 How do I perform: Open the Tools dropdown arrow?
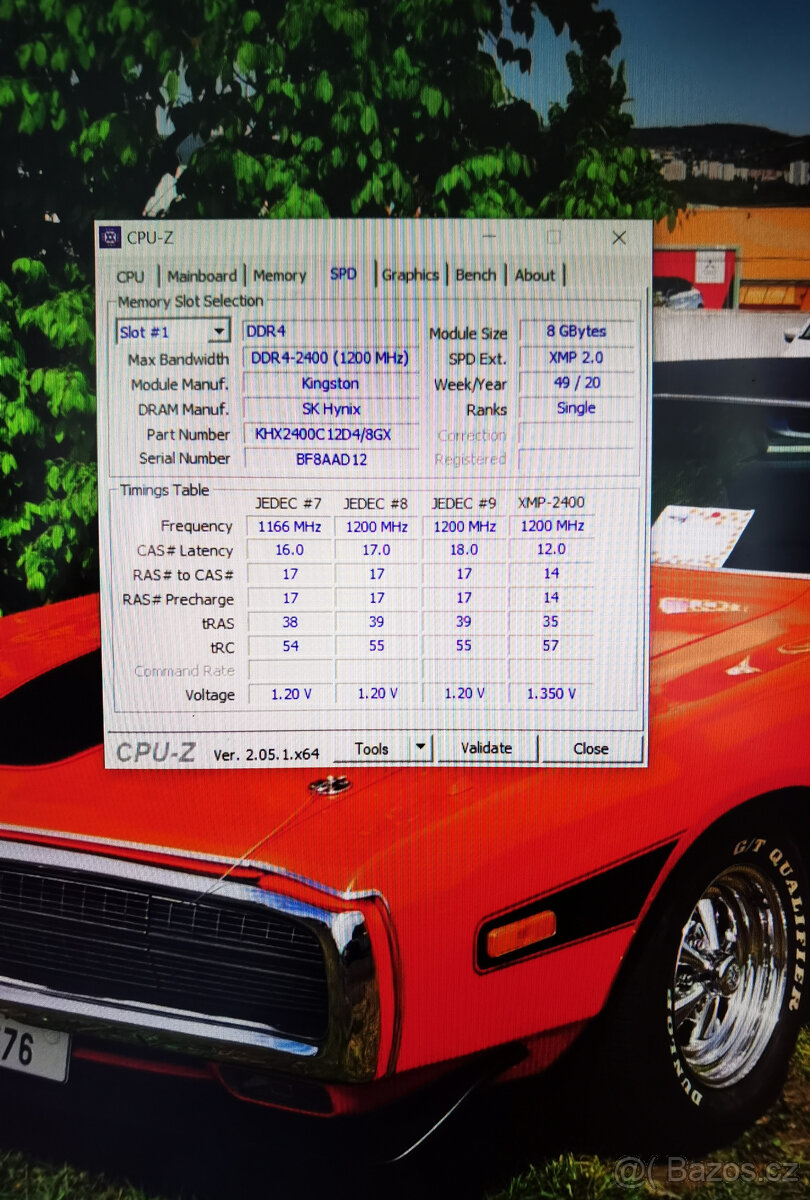(421, 747)
